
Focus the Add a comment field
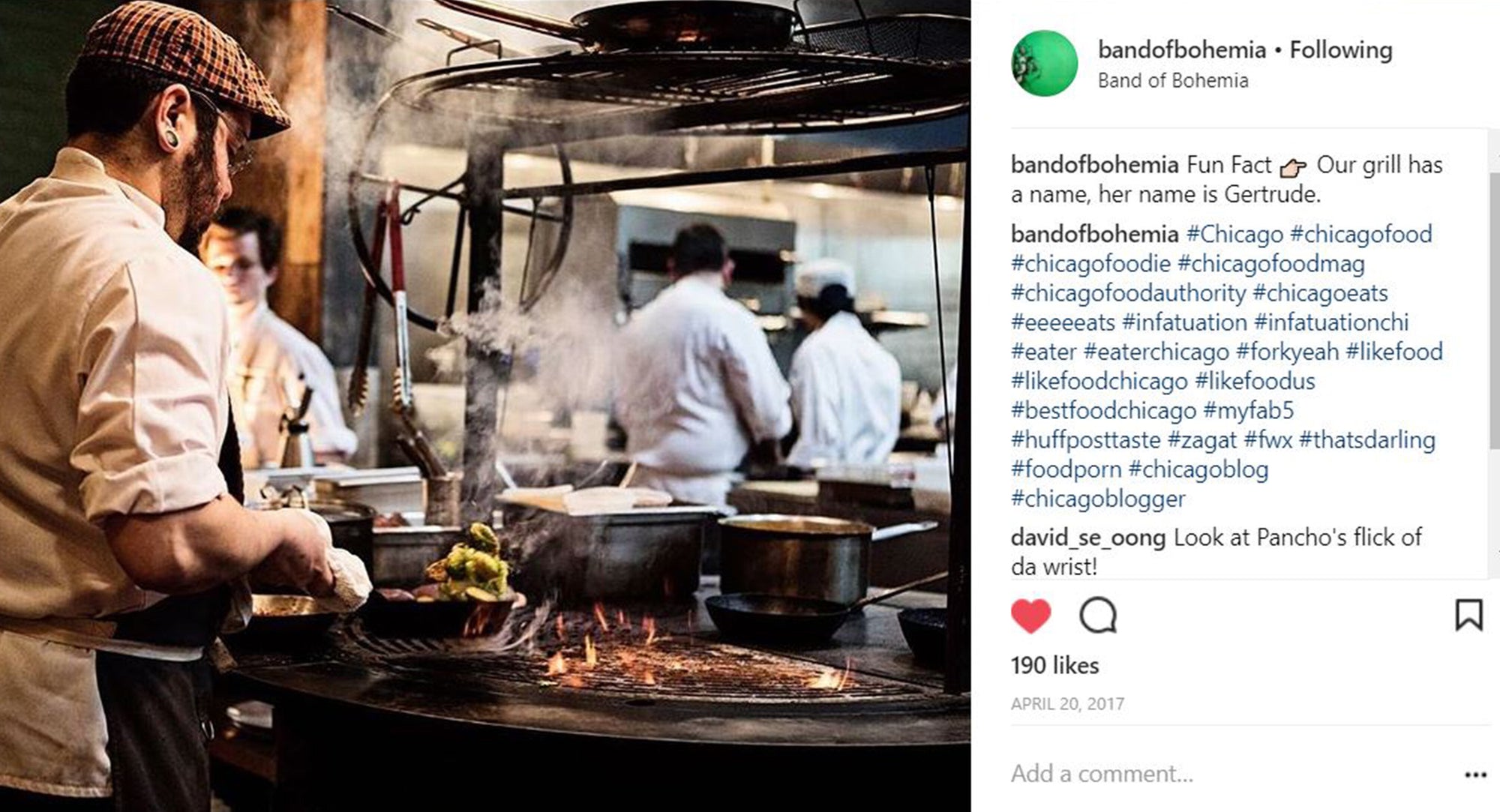click(1230, 774)
